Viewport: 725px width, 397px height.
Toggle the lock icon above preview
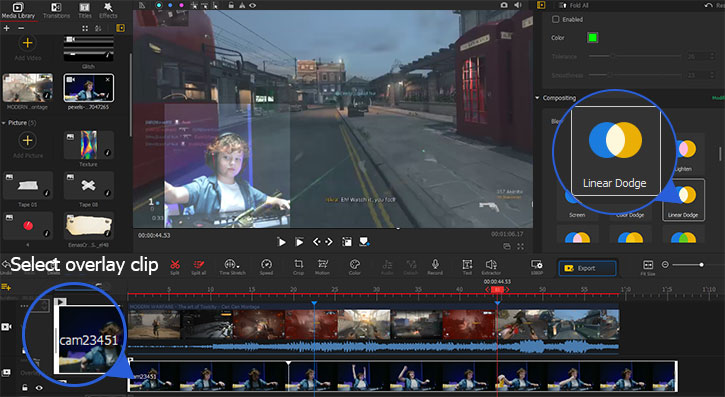tap(231, 5)
